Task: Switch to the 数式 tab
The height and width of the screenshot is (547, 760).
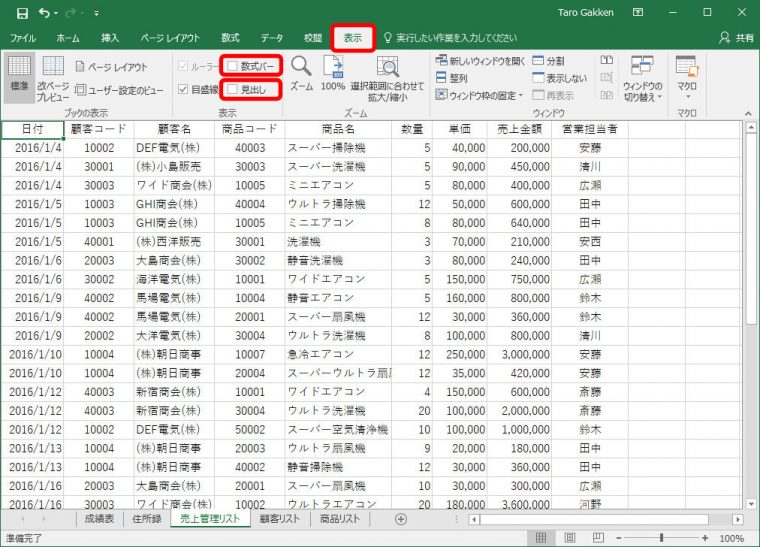Action: click(x=230, y=38)
